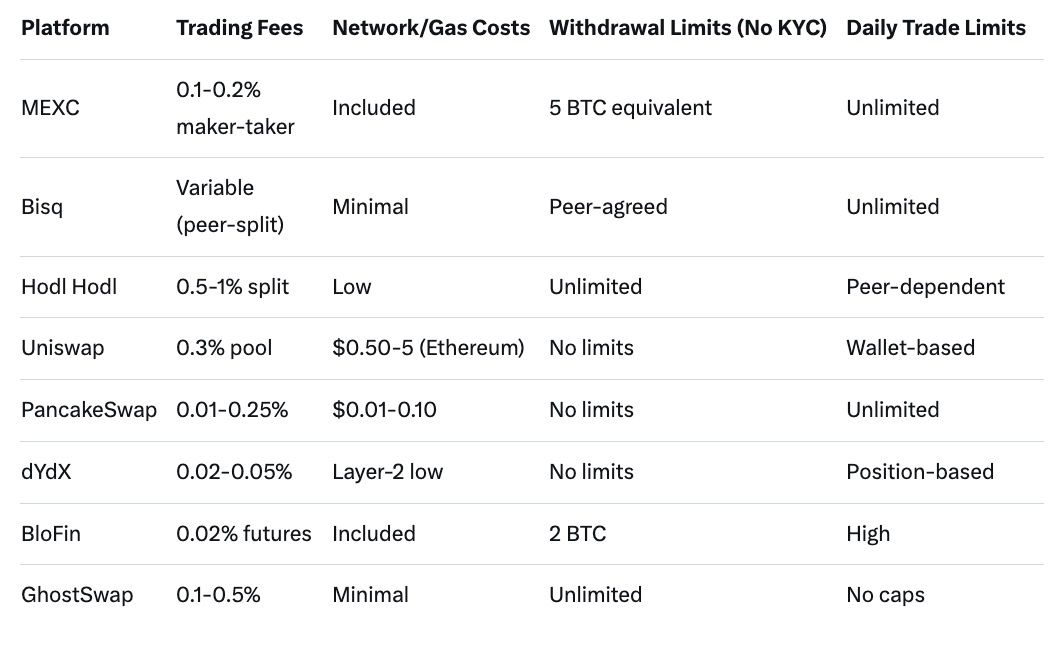Click the Network/Gas Costs column header
This screenshot has height=646, width=1054.
(431, 28)
